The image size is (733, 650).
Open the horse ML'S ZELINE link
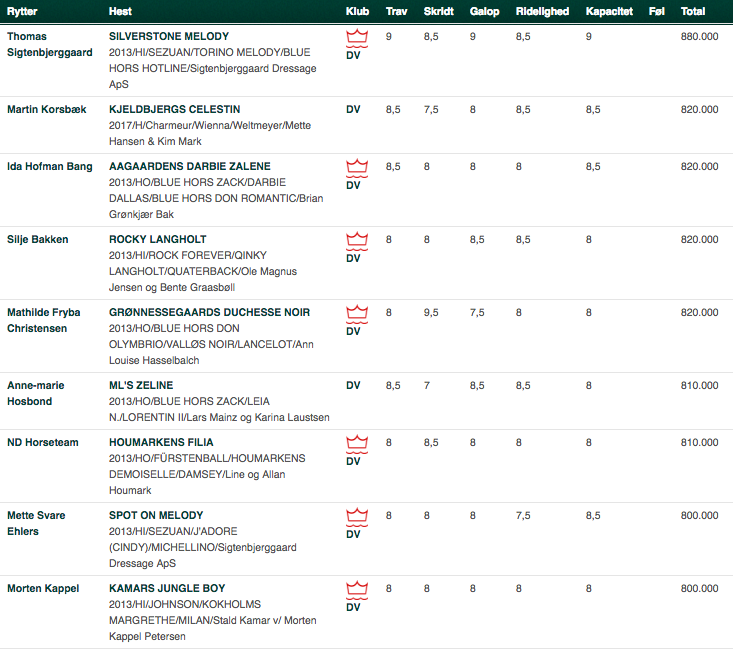click(x=141, y=385)
